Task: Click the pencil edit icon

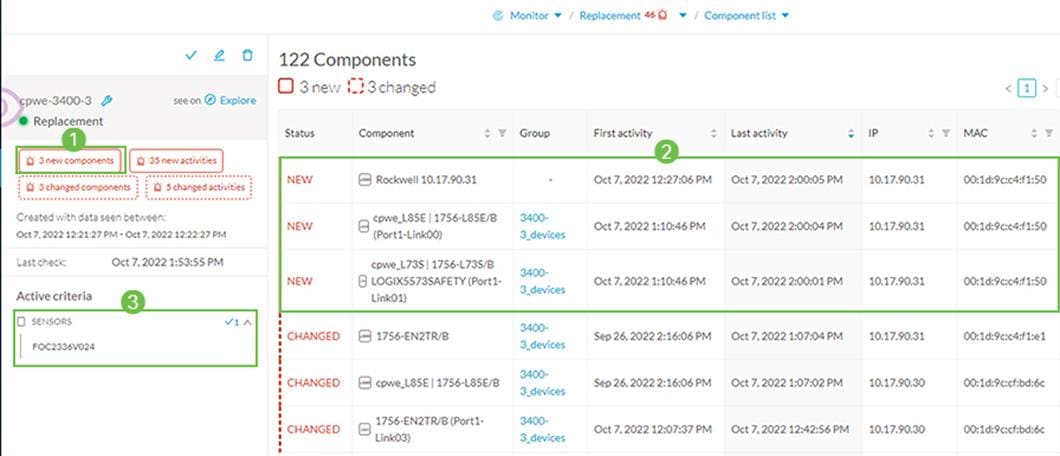Action: [219, 55]
